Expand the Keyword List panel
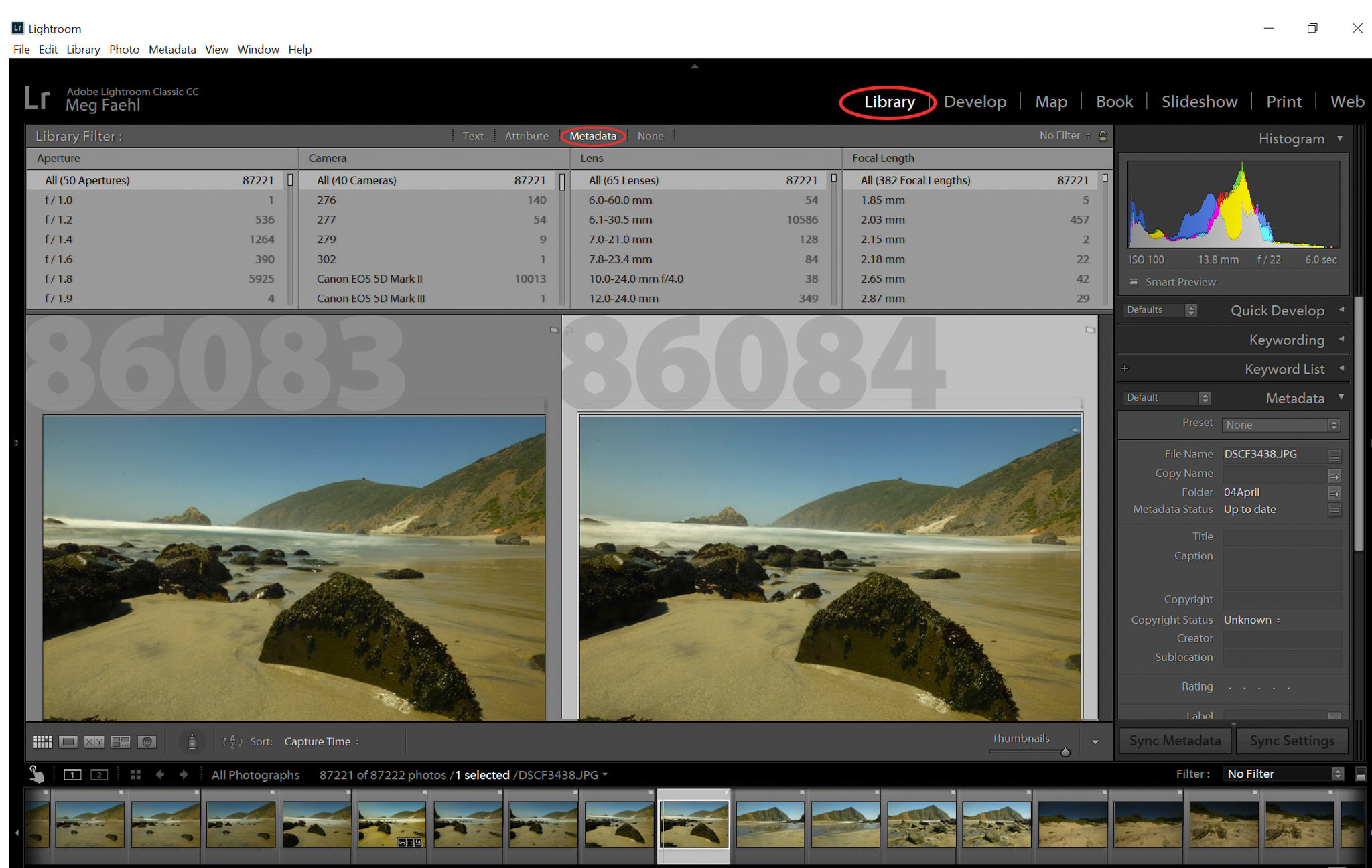The height and width of the screenshot is (868, 1372). (1341, 368)
